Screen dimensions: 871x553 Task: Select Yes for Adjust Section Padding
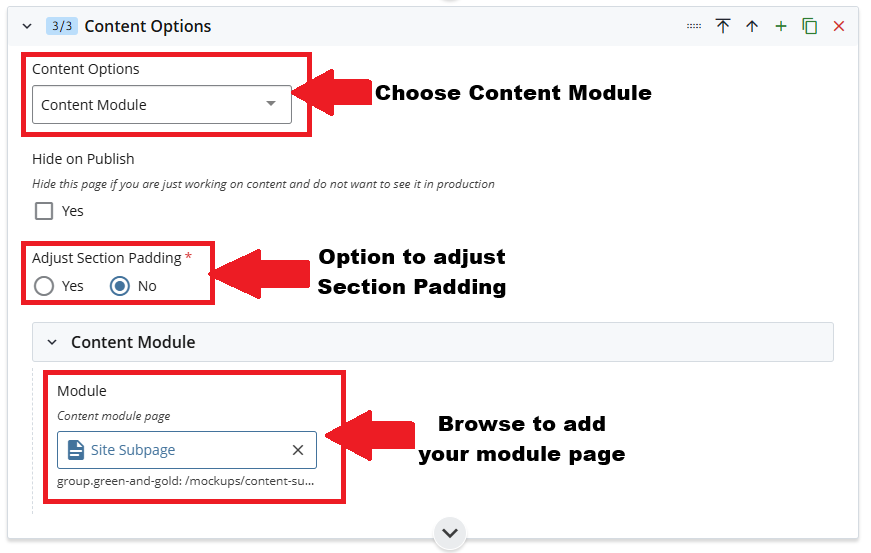(44, 286)
